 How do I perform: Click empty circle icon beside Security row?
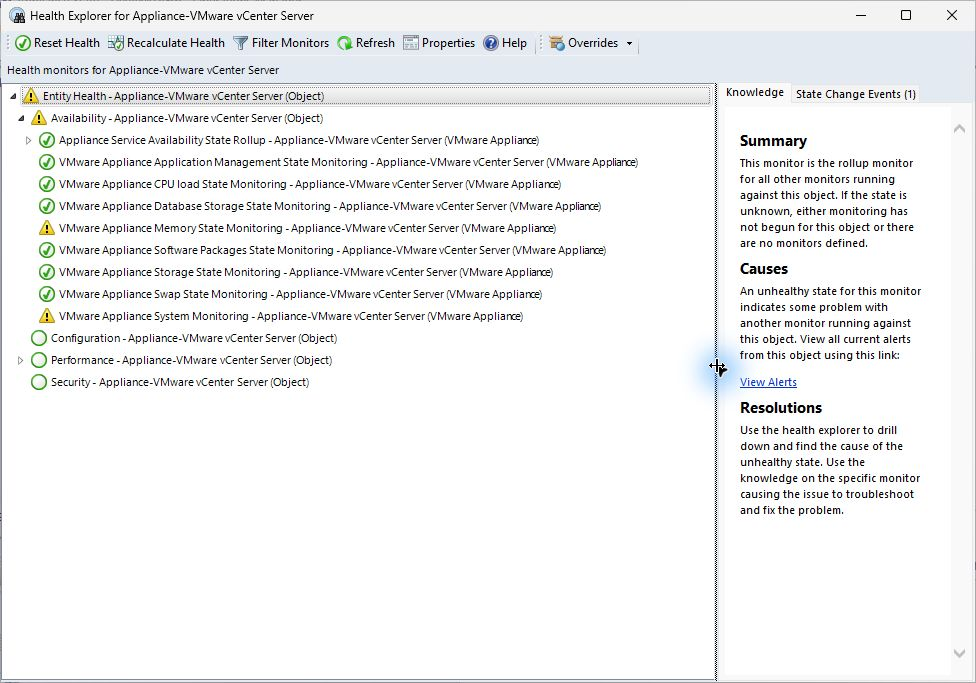[39, 382]
